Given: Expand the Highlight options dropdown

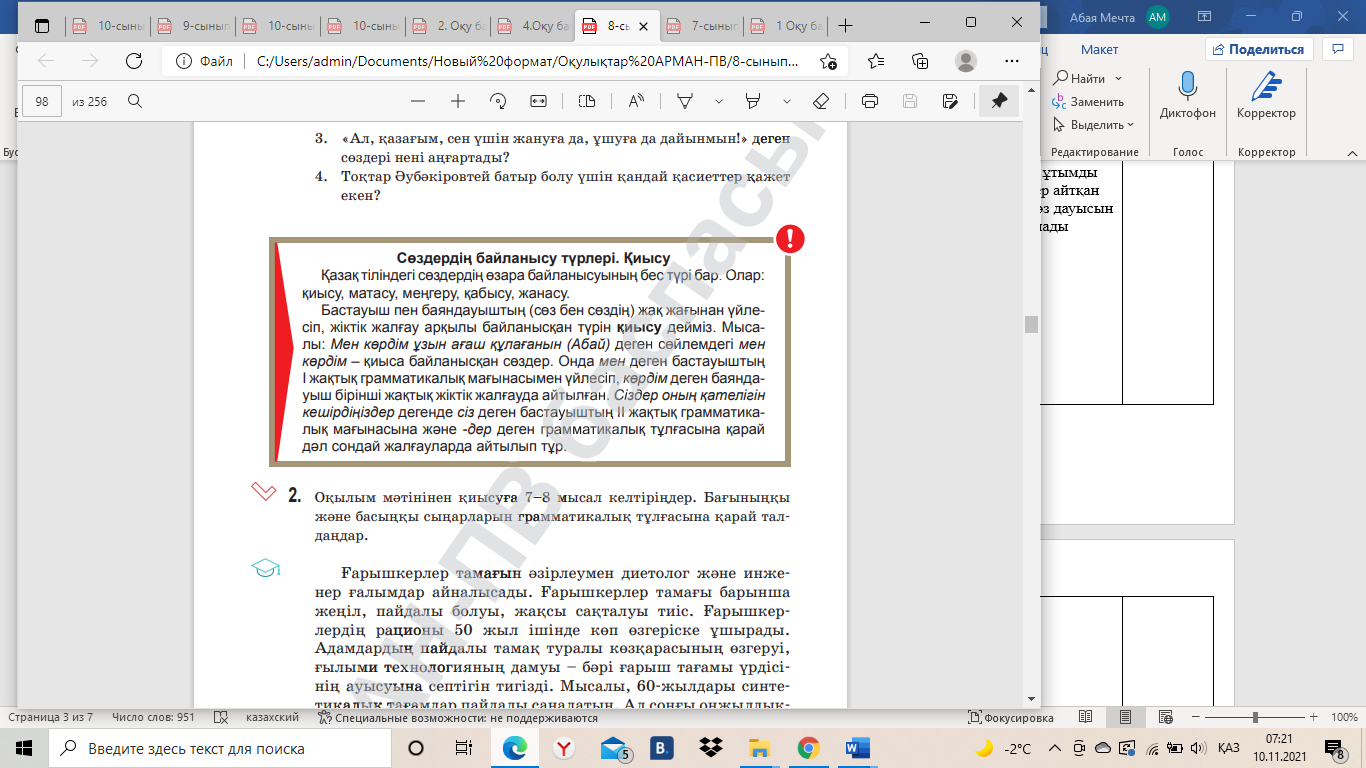Looking at the screenshot, I should tap(787, 101).
